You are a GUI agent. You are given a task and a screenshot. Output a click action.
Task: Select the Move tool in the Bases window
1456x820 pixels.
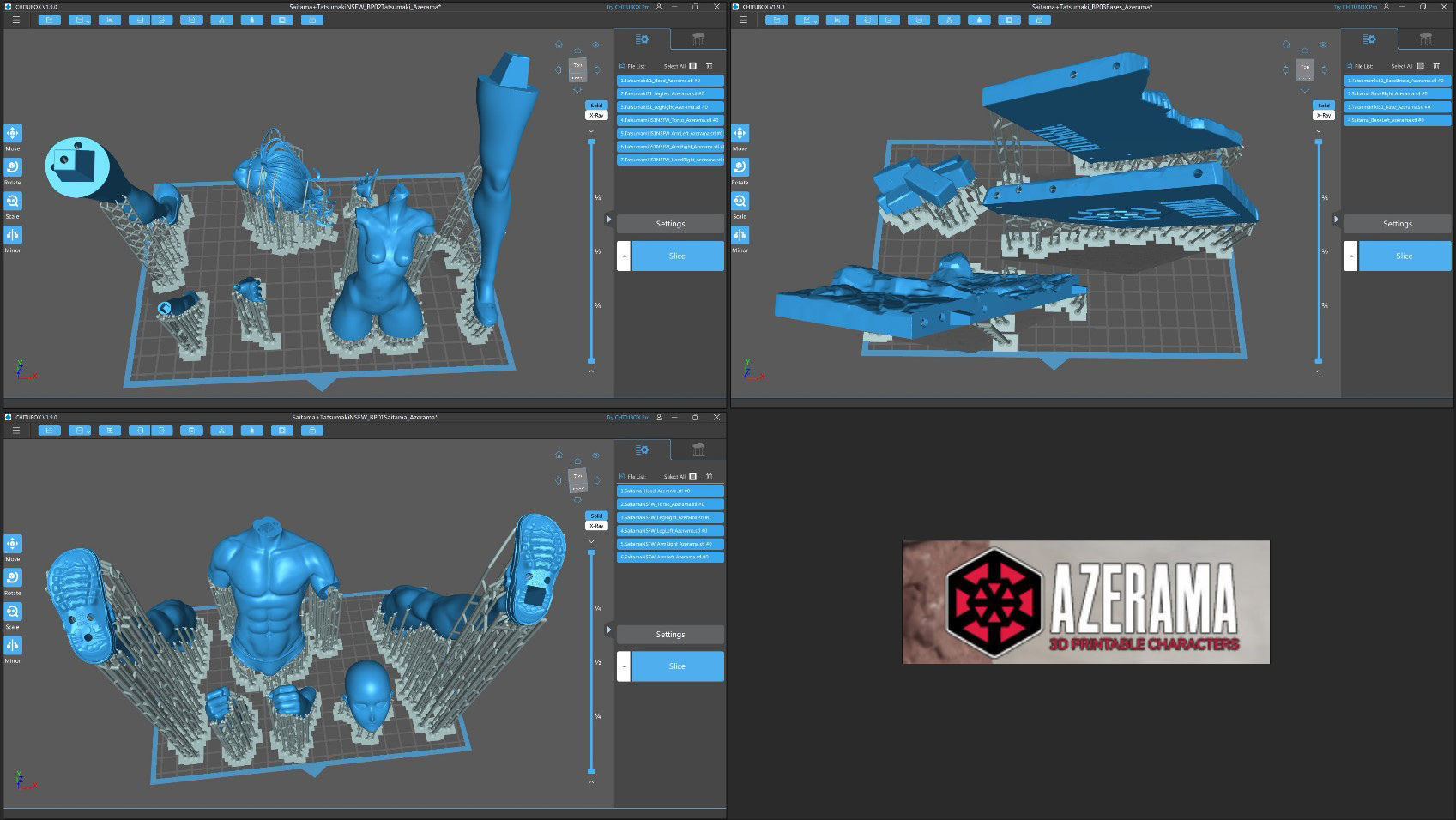[x=740, y=133]
